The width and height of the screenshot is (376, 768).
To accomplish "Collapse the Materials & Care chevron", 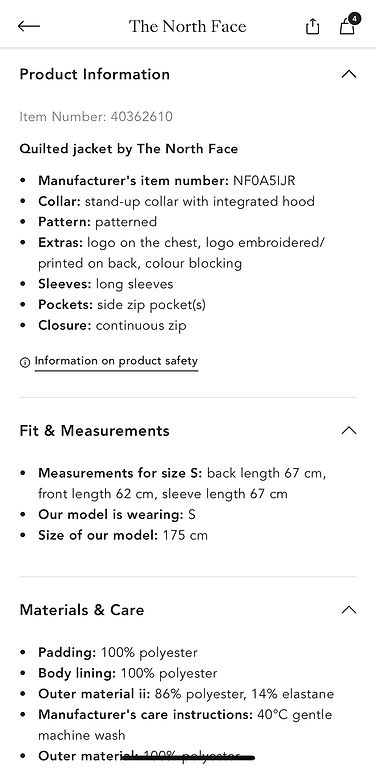I will click(x=349, y=610).
